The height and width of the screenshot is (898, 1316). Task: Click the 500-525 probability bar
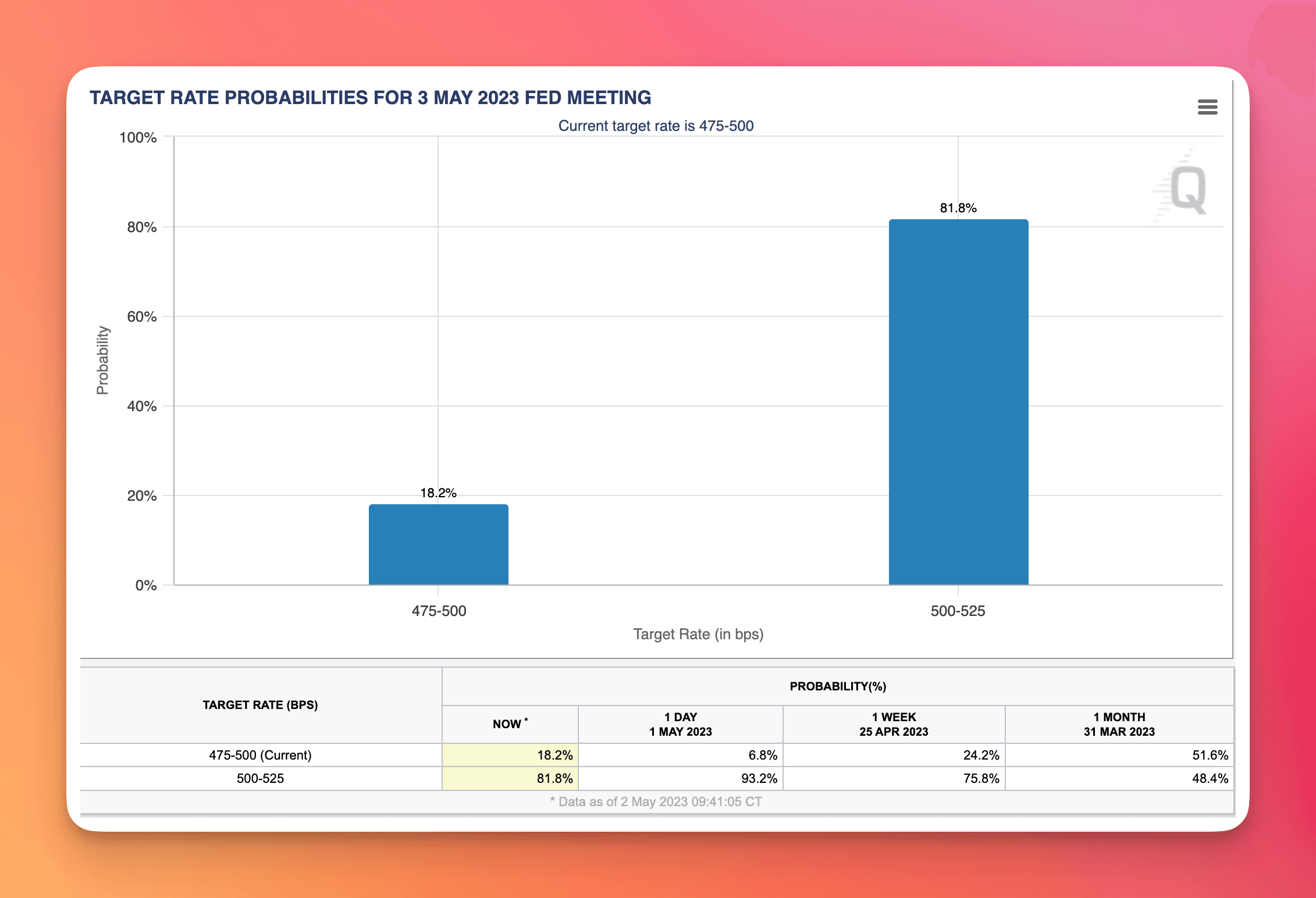[958, 402]
